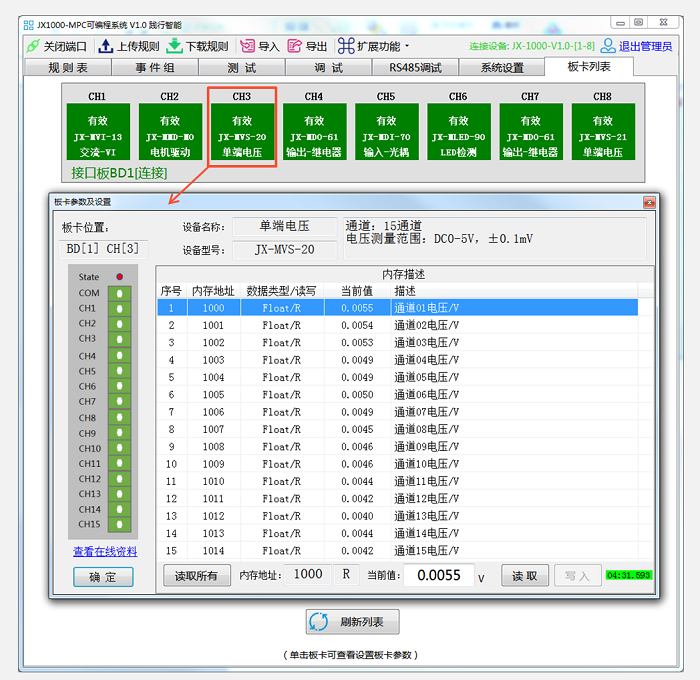This screenshot has width=700, height=680.
Task: Click memory address cell 1006
Action: pyautogui.click(x=213, y=412)
